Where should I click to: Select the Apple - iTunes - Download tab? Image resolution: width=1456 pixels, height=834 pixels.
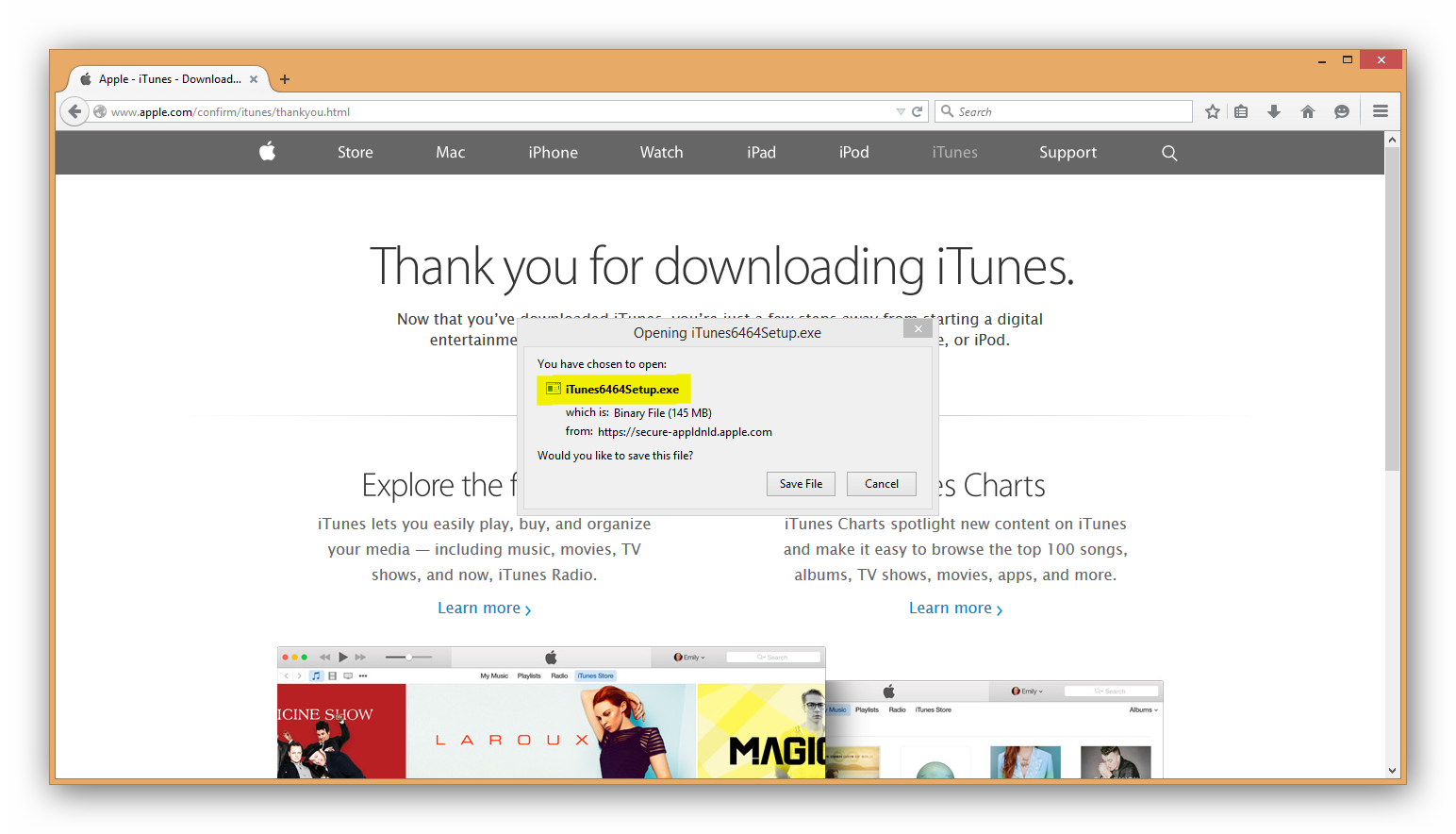pos(170,79)
